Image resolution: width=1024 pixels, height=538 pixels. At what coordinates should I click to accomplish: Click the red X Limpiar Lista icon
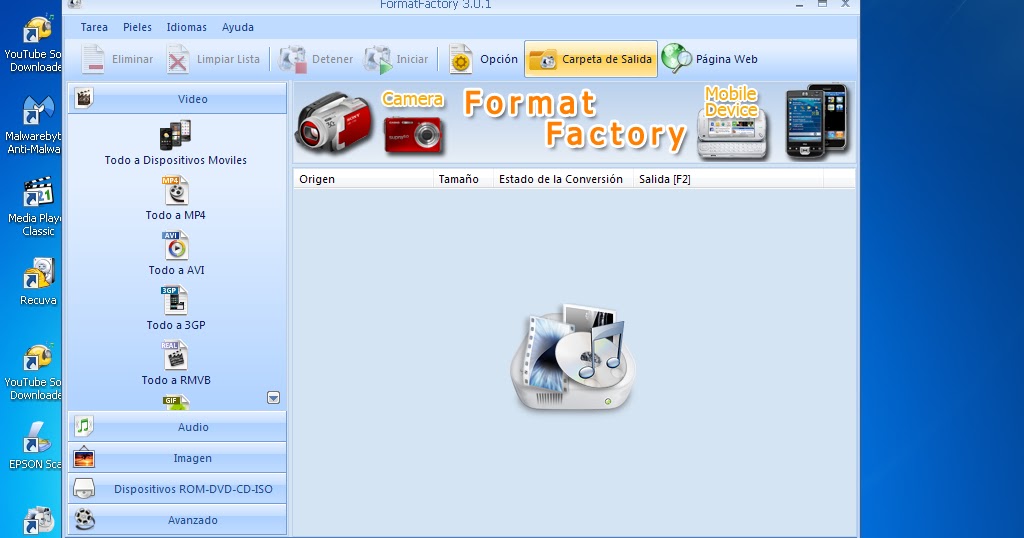coord(178,60)
